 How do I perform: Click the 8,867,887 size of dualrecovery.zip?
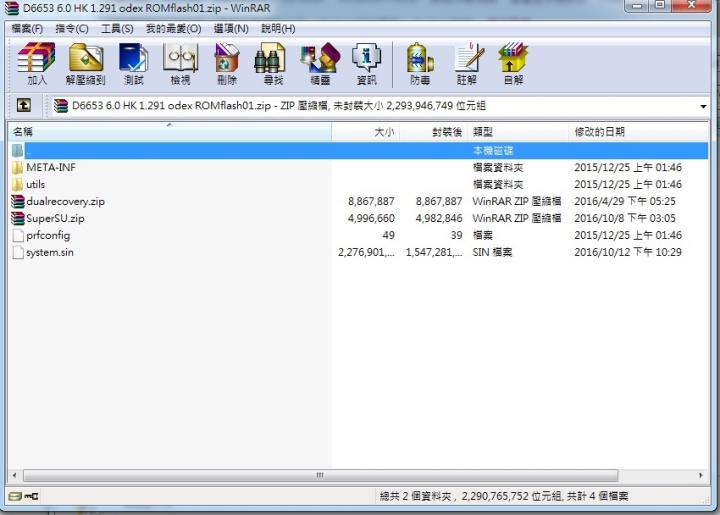371,202
